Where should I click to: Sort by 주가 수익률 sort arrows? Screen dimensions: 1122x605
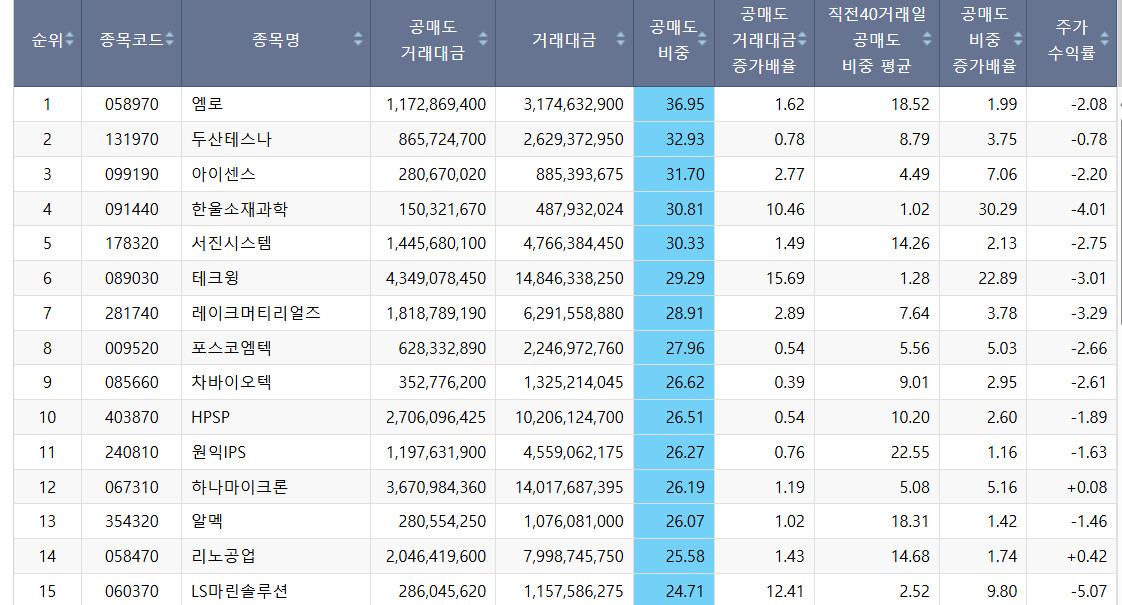pos(1106,39)
